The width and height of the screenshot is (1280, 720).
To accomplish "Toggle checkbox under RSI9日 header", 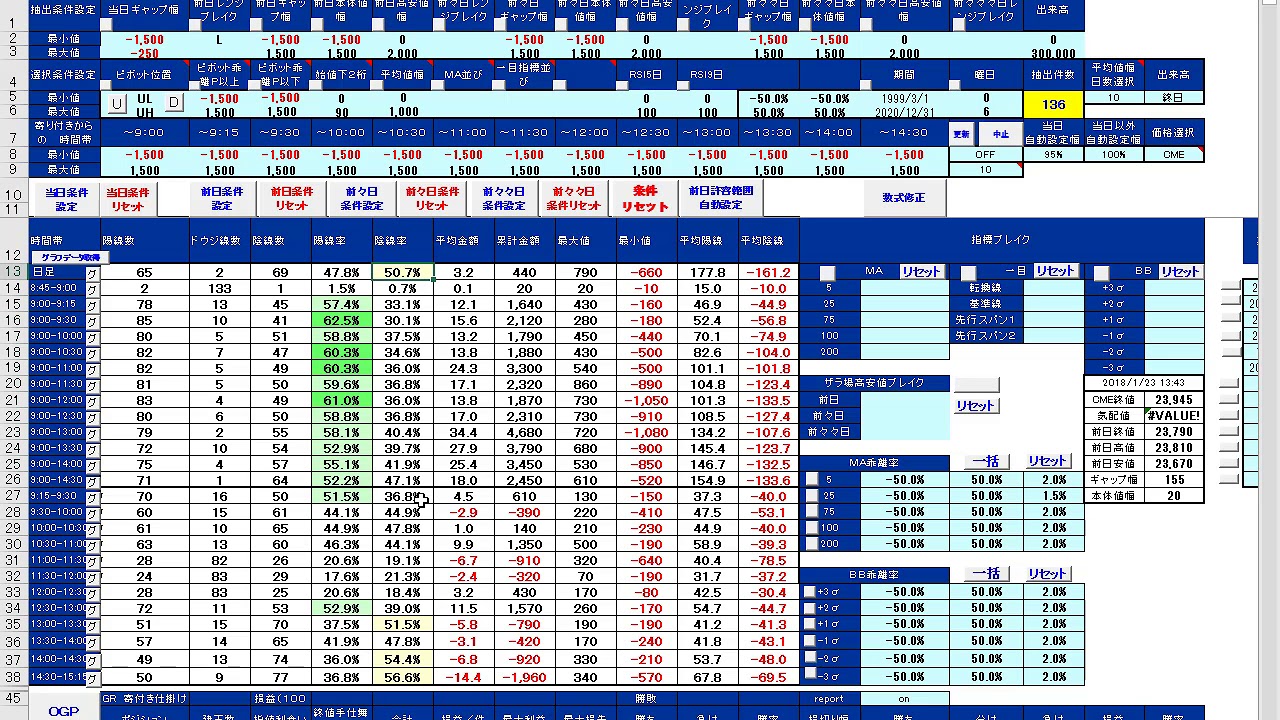I will click(682, 84).
